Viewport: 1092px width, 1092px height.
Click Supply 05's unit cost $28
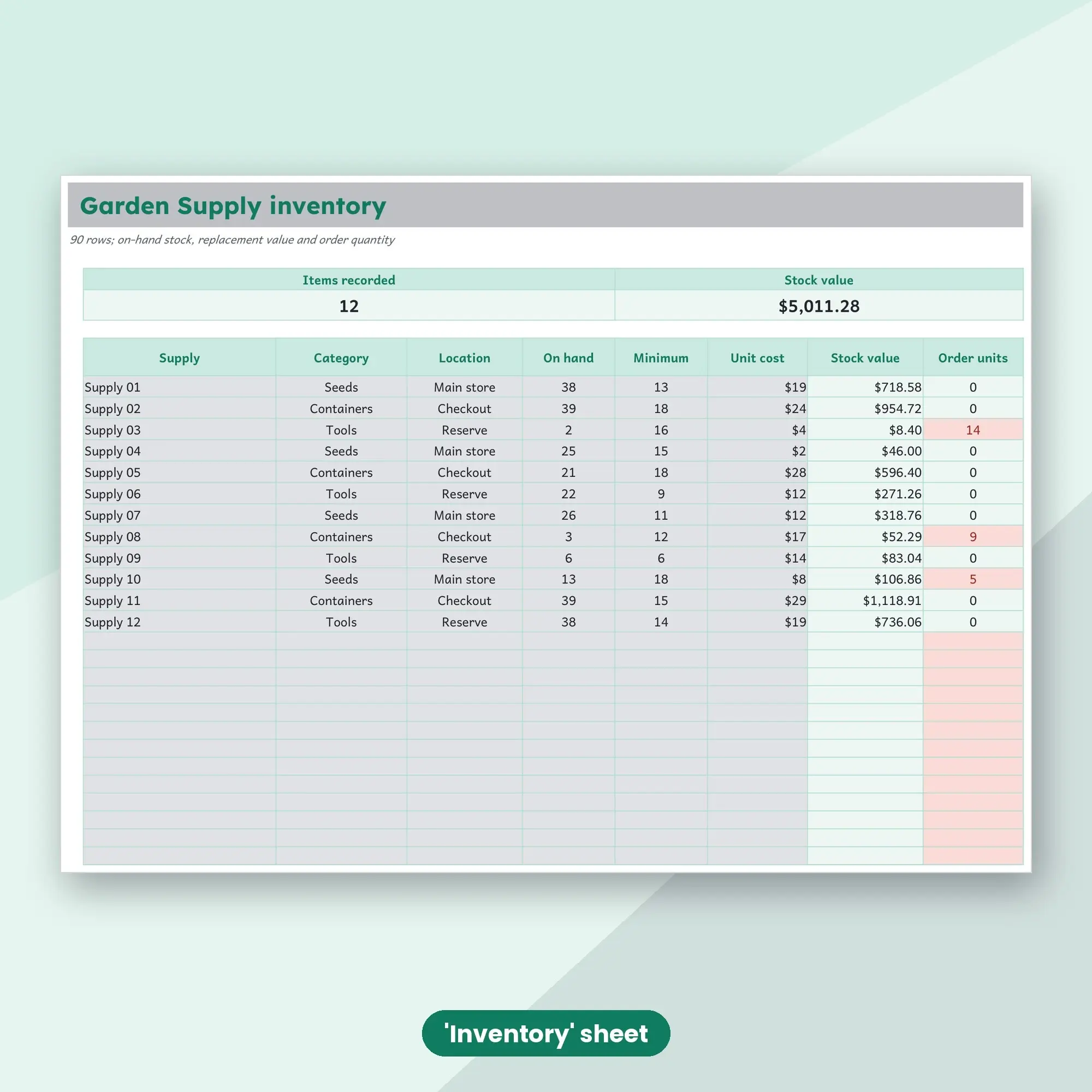[x=757, y=472]
